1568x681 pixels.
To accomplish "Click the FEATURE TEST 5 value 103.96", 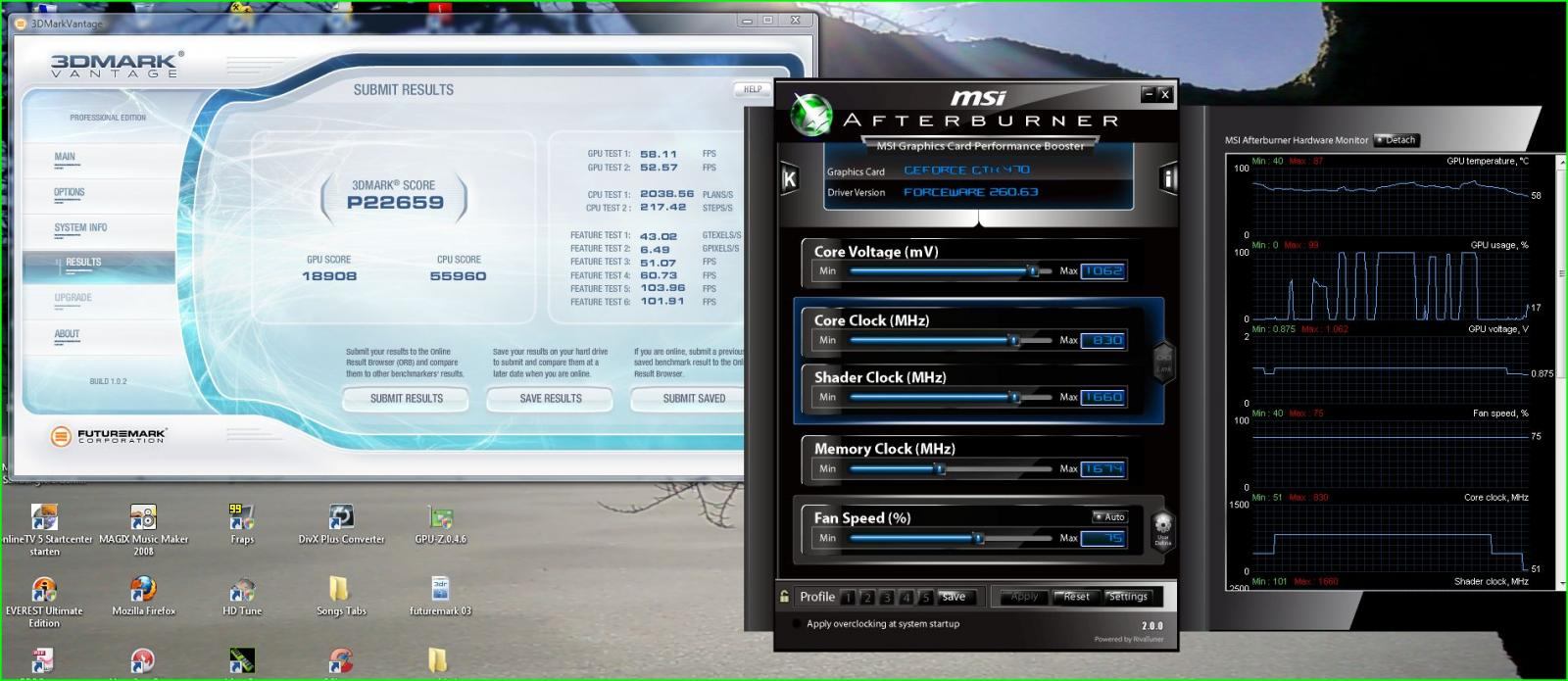I will point(662,288).
